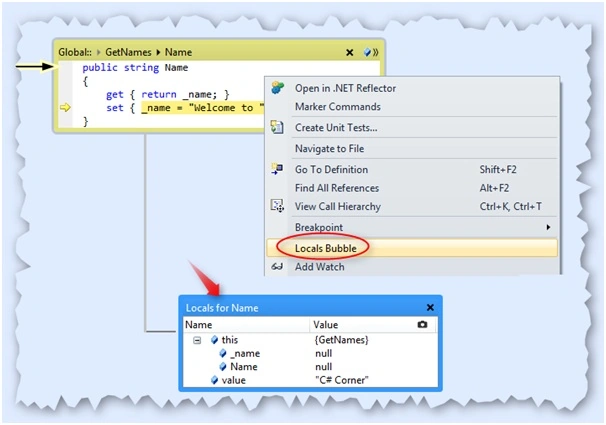Close the Name code bubble
This screenshot has width=606, height=425.
point(349,53)
